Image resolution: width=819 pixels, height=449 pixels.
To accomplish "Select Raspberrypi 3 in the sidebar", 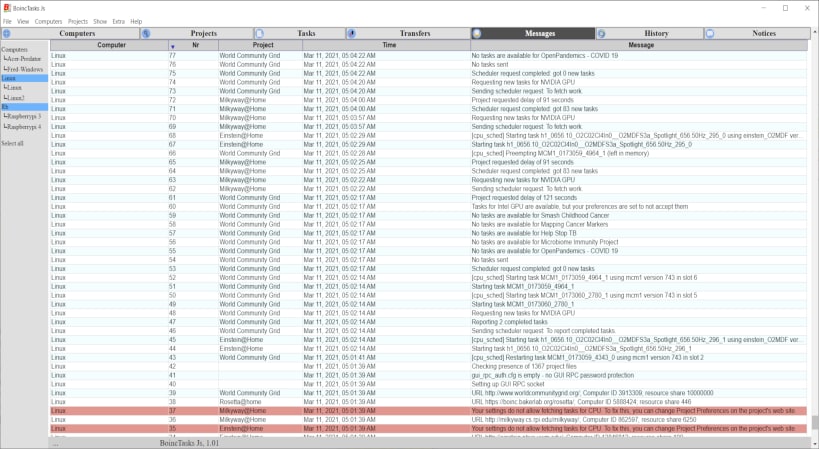I will click(24, 116).
